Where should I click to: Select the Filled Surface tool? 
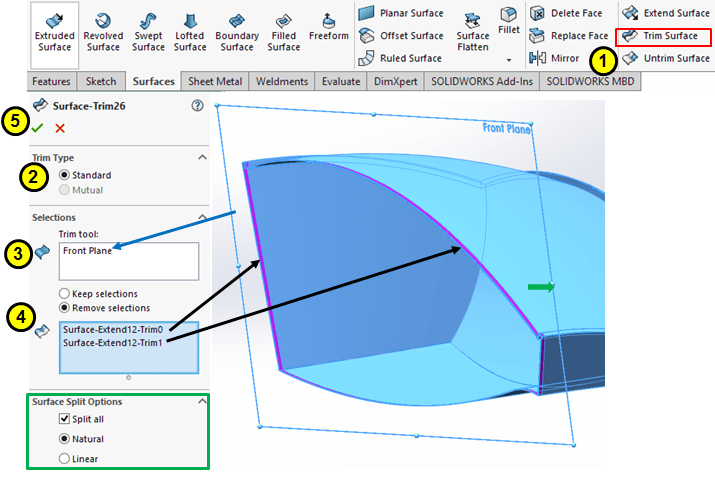tap(283, 31)
